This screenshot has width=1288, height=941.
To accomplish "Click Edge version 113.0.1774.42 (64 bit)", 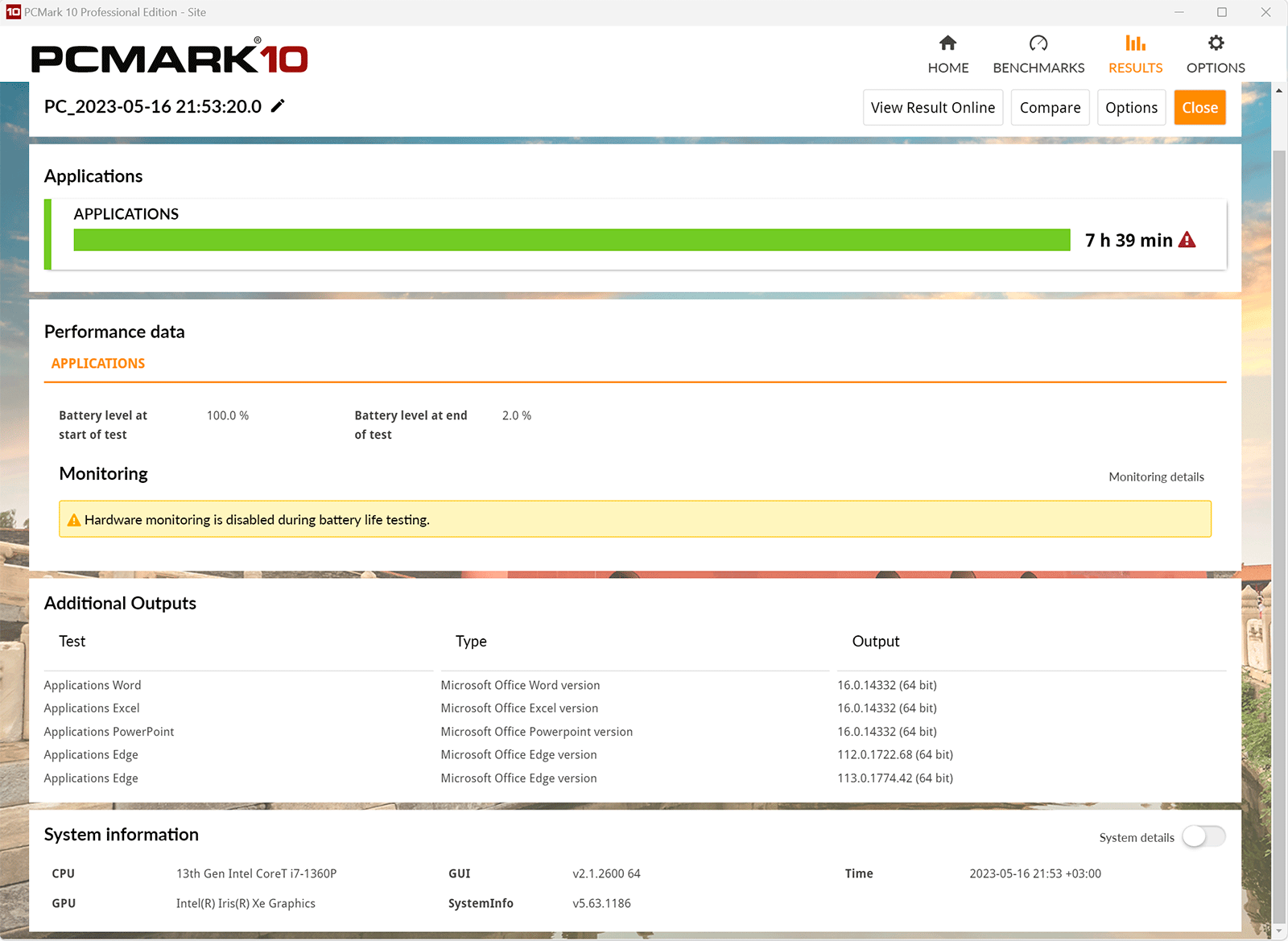I will coord(895,778).
